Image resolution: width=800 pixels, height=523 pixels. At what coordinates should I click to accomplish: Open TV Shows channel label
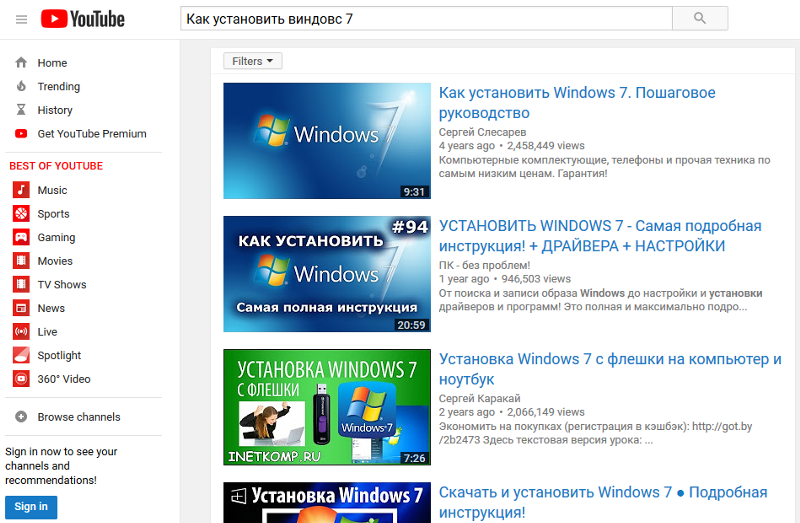tap(62, 285)
